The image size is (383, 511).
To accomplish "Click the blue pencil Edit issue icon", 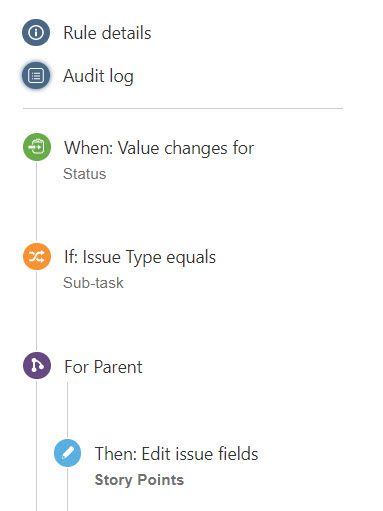I will click(67, 453).
